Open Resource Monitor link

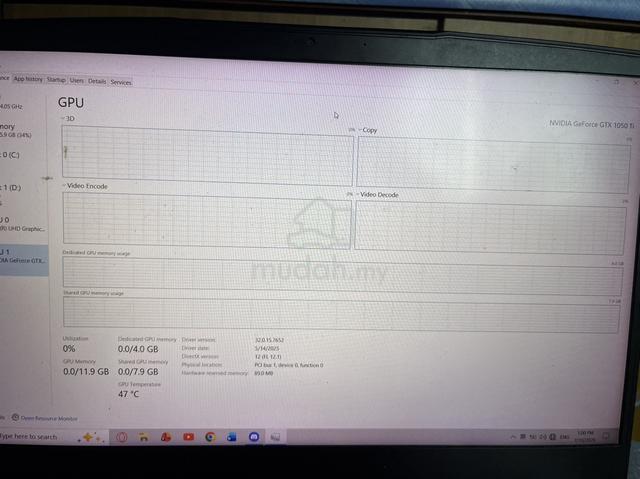[x=49, y=418]
